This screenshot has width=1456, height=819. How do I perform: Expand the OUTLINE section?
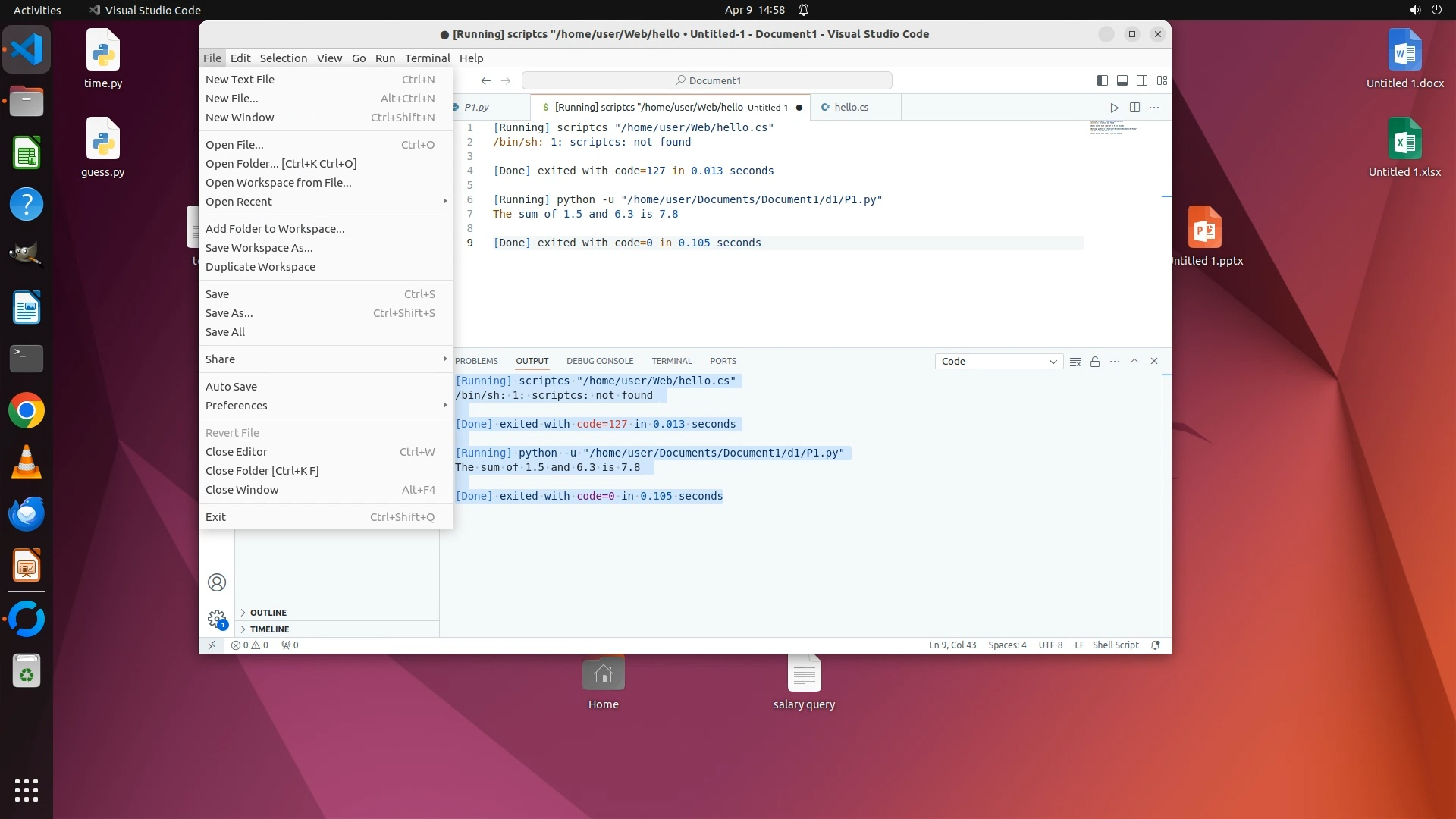click(x=268, y=613)
